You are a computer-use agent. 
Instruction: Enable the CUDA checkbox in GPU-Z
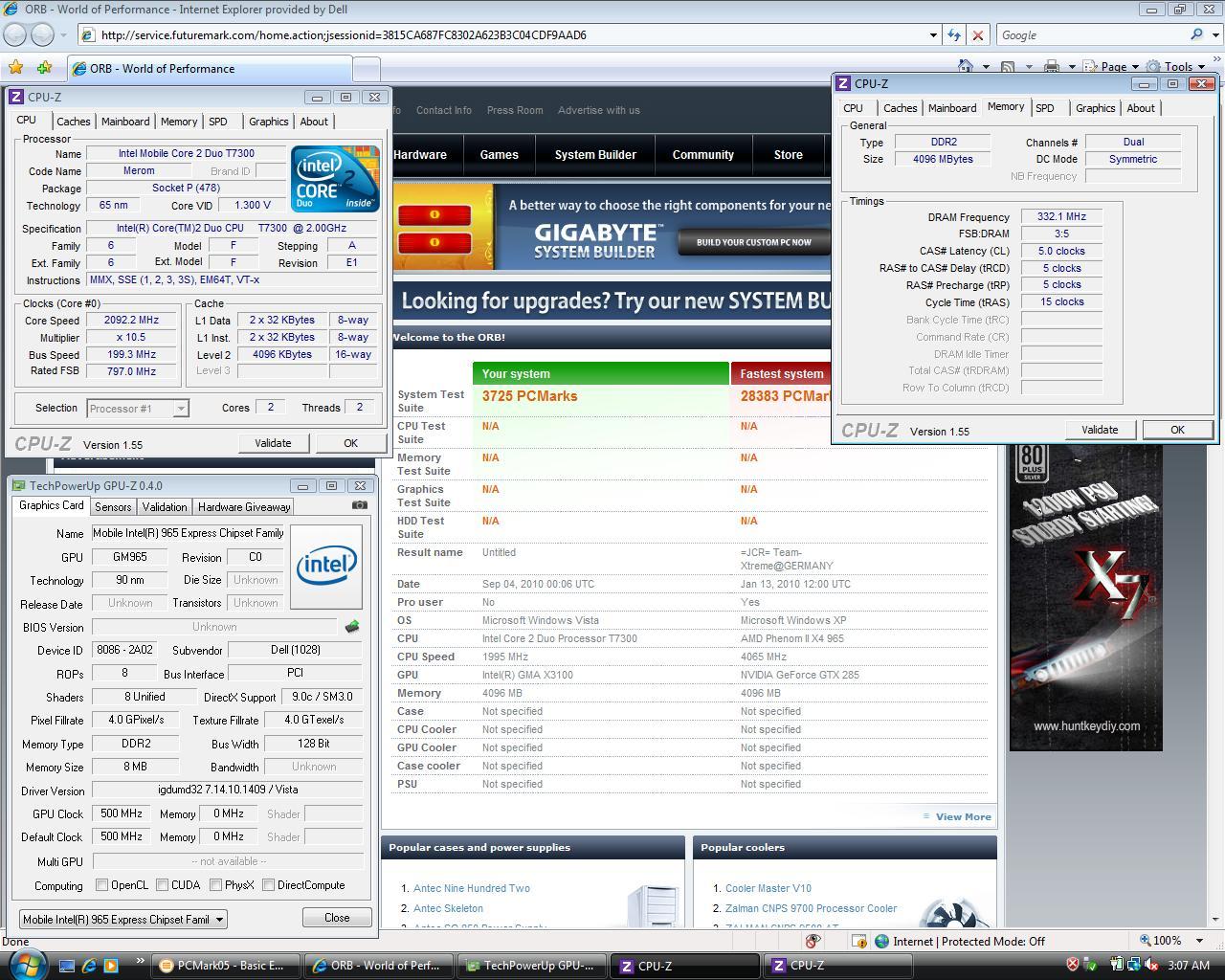163,885
